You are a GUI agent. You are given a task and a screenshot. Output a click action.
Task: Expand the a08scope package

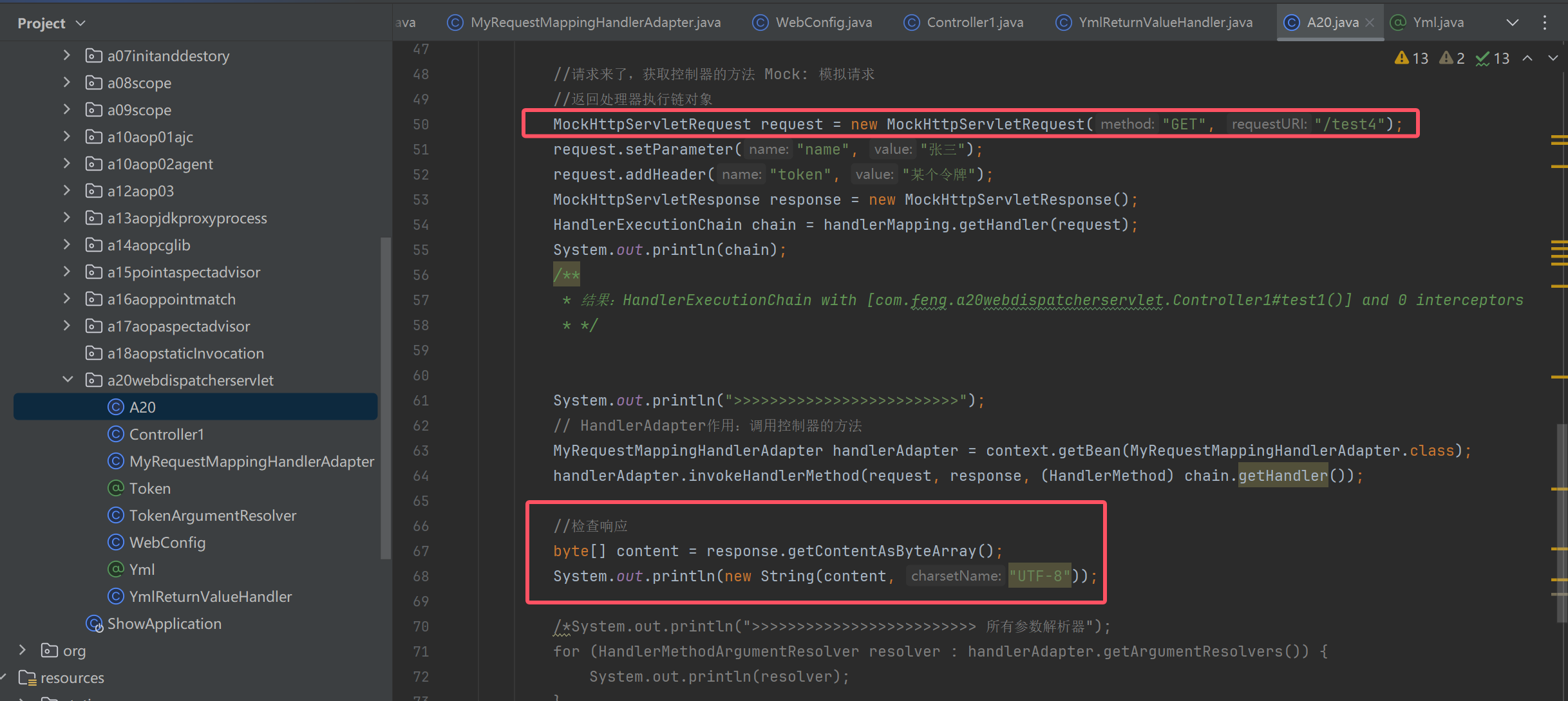tap(67, 82)
